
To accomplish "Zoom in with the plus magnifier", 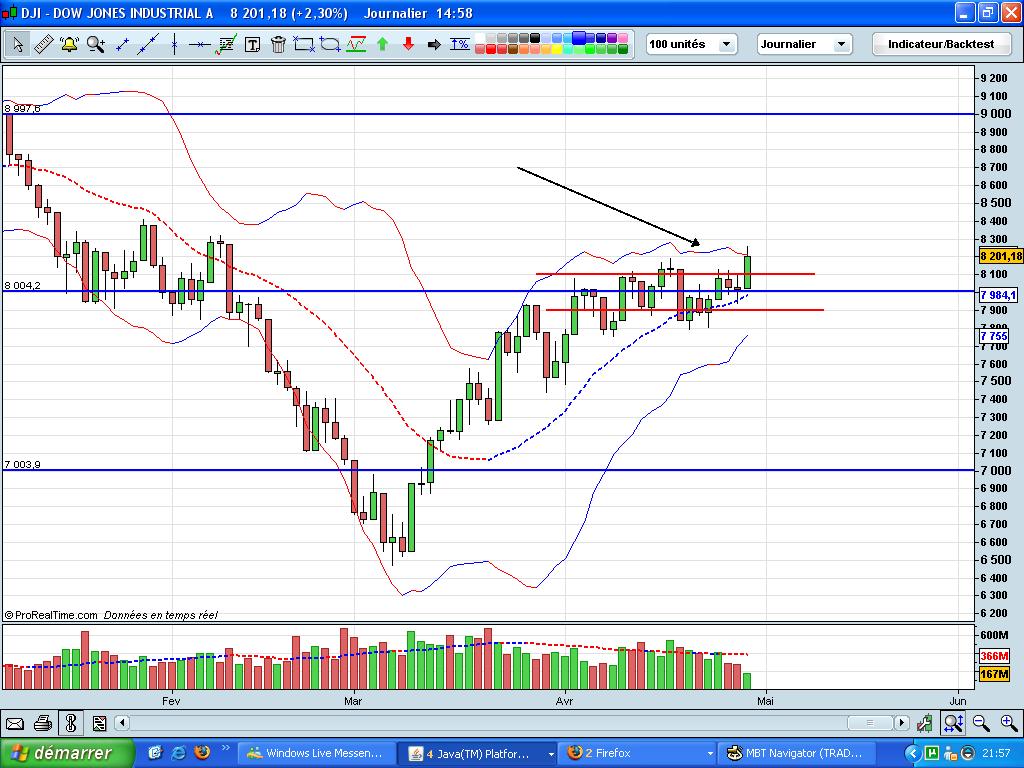I will 1009,723.
